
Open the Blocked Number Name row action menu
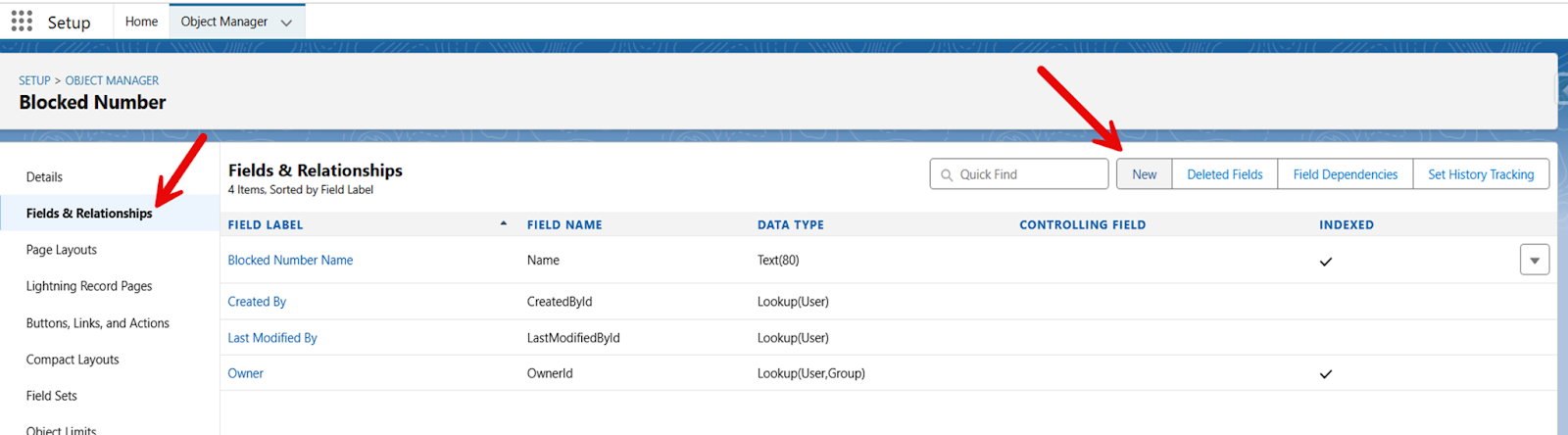(x=1535, y=260)
